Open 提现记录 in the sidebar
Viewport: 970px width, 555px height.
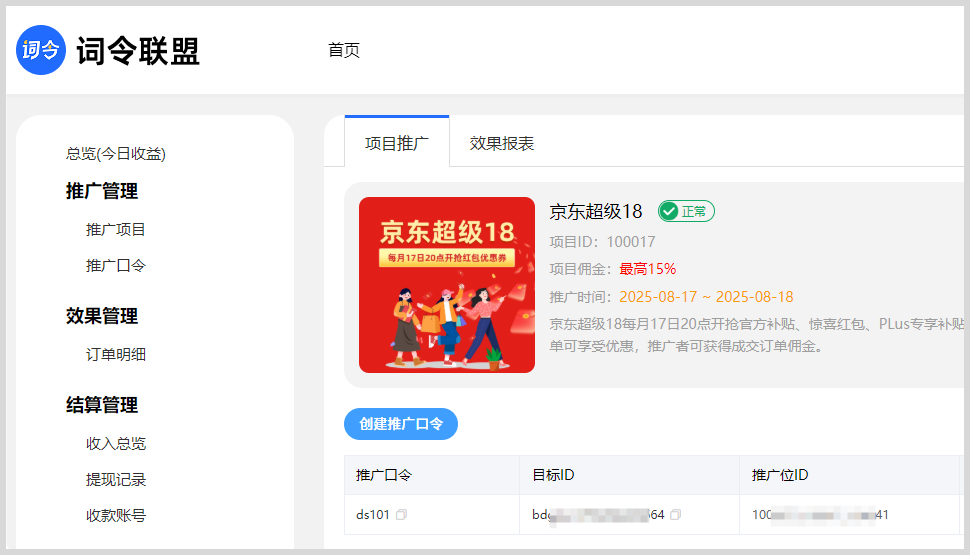click(116, 480)
